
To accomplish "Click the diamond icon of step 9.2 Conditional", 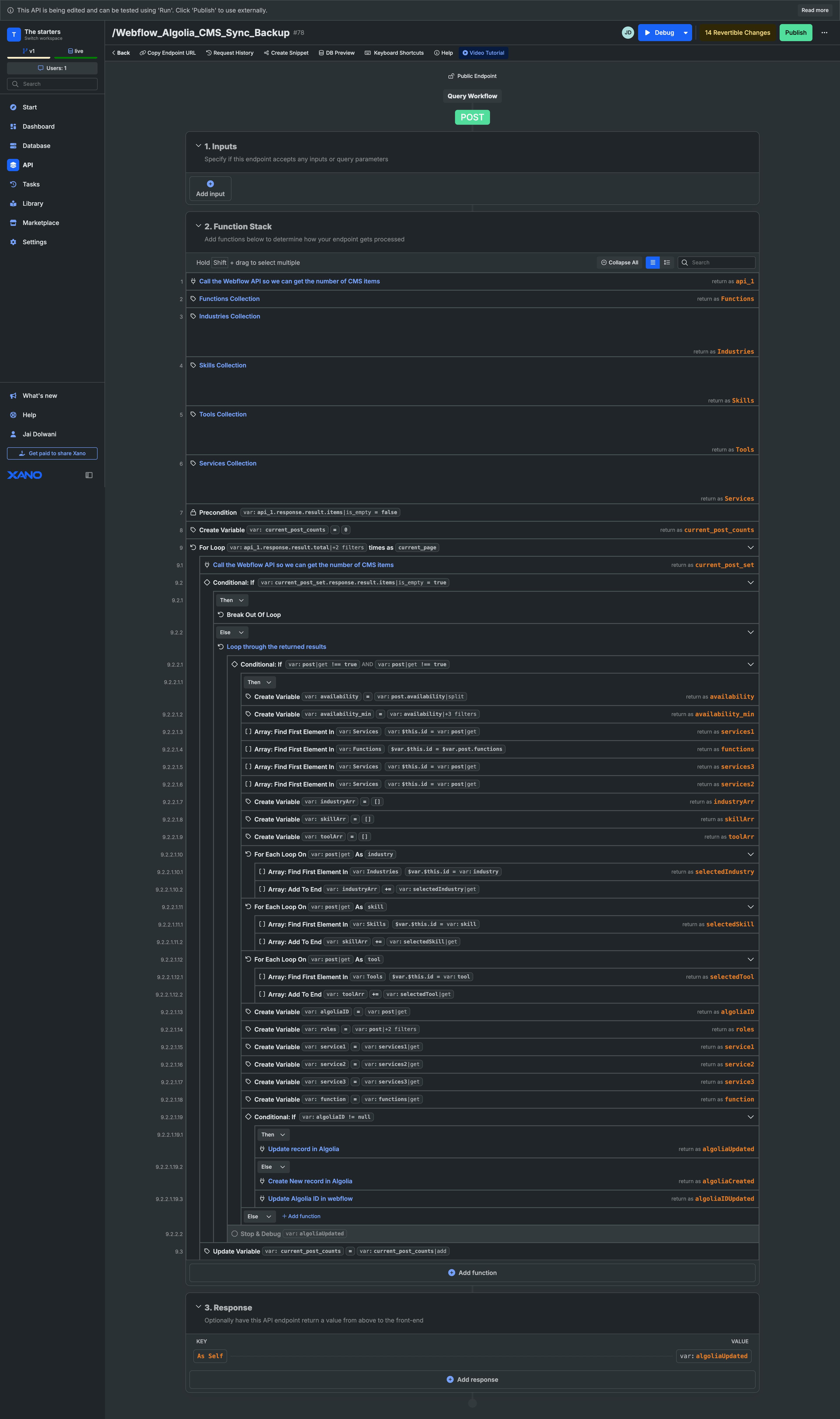I will pos(207,583).
